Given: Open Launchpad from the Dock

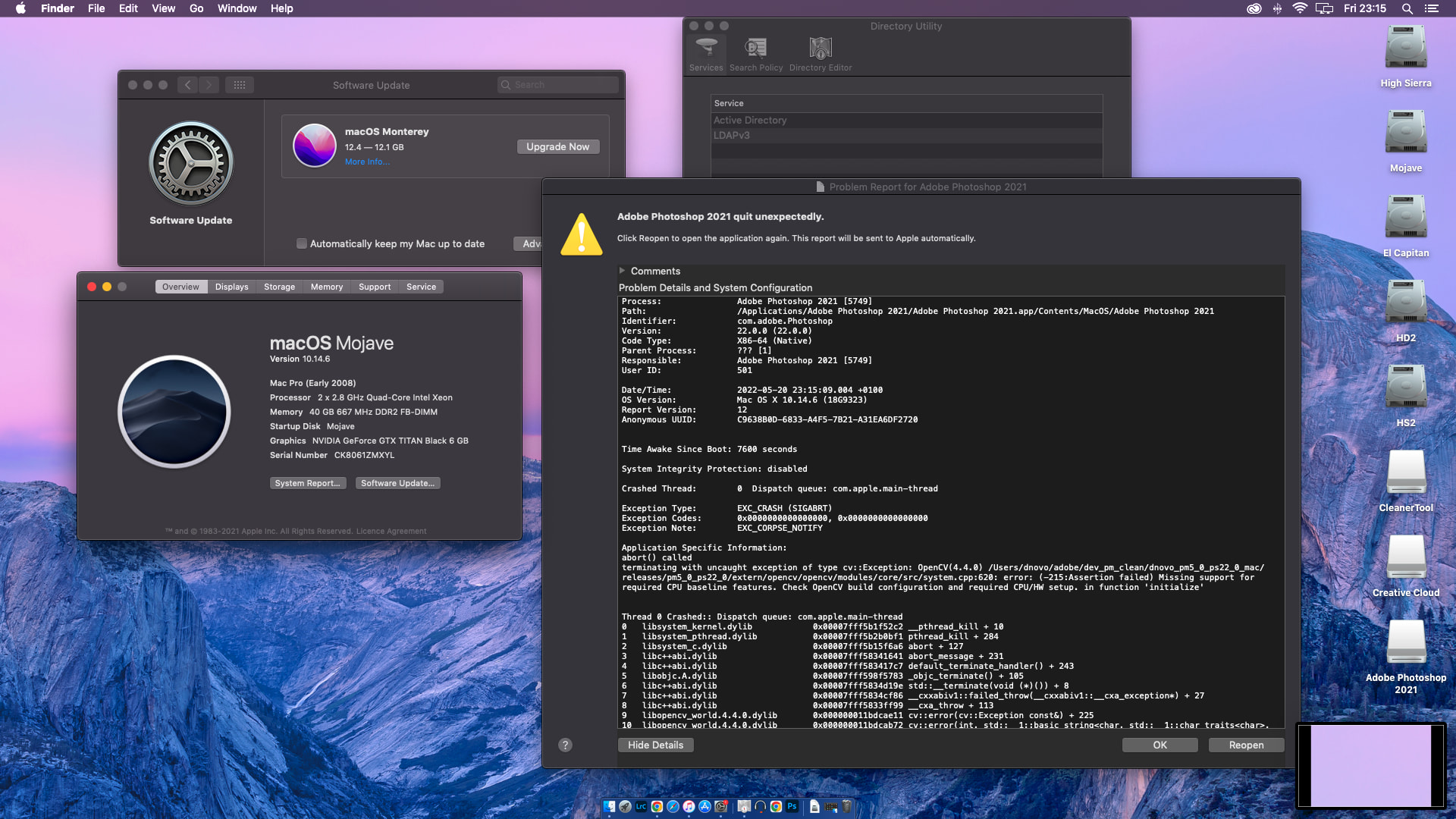Looking at the screenshot, I should [x=625, y=807].
